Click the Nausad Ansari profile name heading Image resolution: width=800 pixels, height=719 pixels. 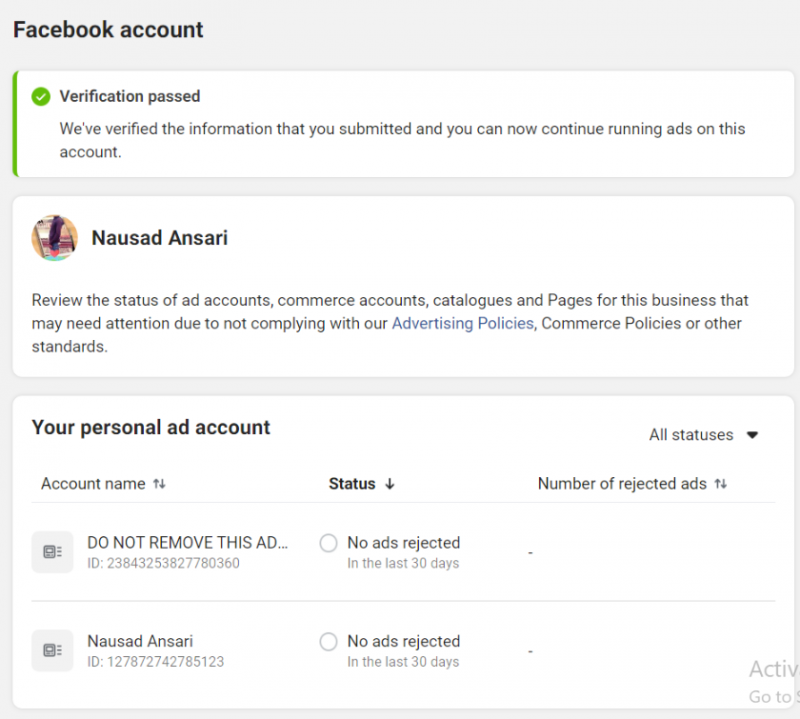(160, 238)
